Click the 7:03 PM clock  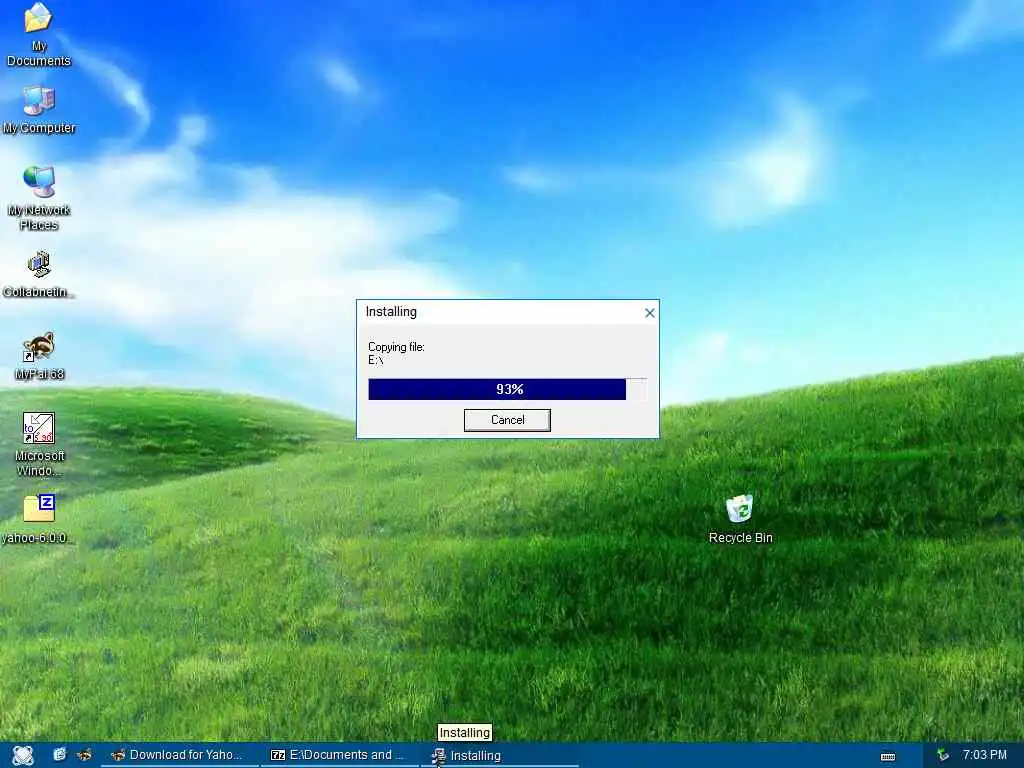click(x=985, y=755)
